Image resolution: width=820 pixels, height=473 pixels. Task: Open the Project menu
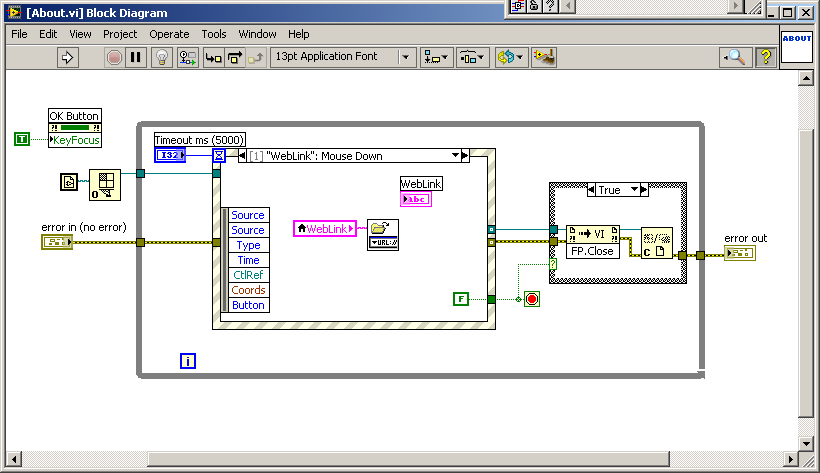point(120,34)
